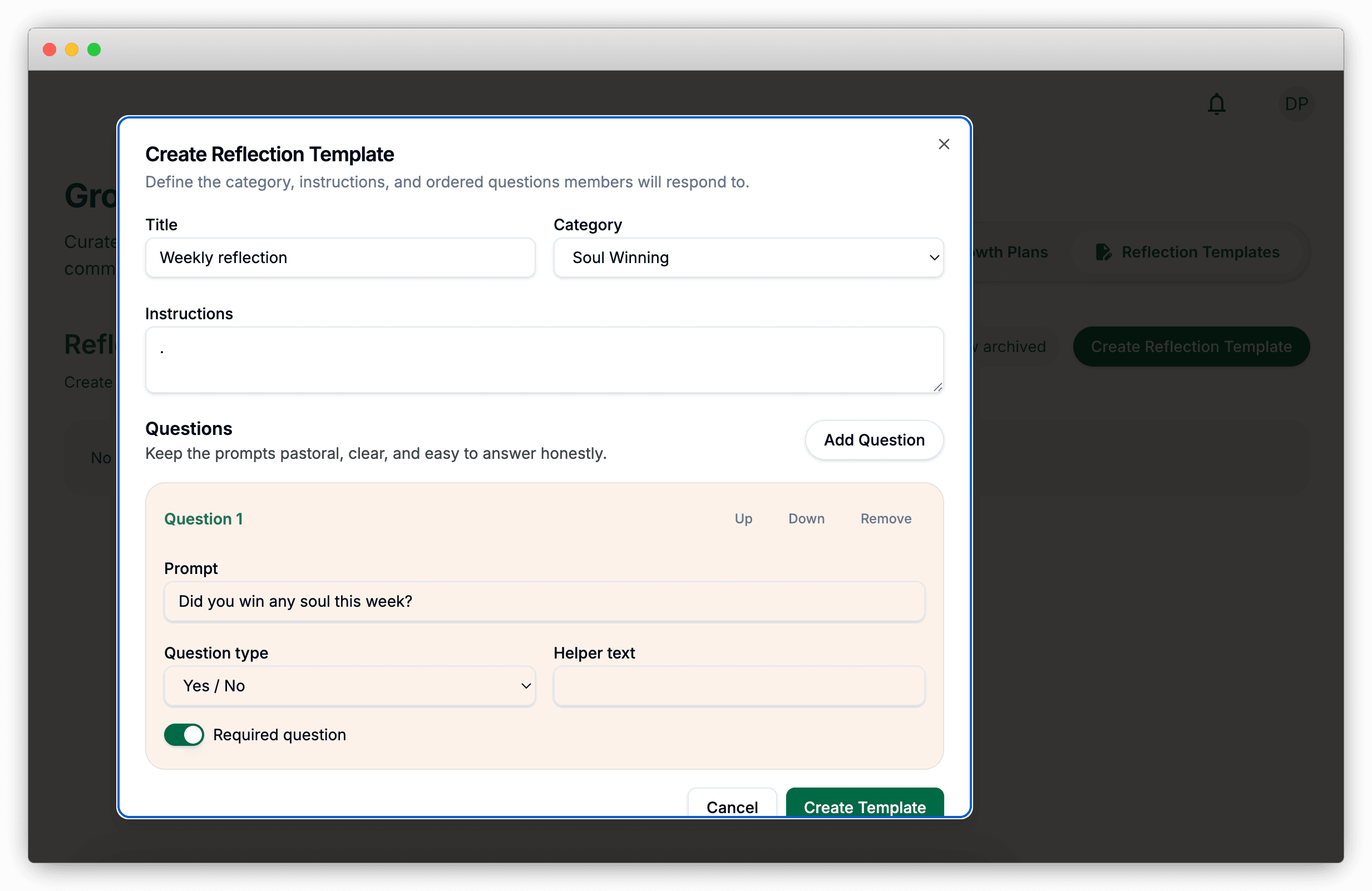The image size is (1372, 891).
Task: Switch to the Growth Plans tab
Action: coord(1010,252)
